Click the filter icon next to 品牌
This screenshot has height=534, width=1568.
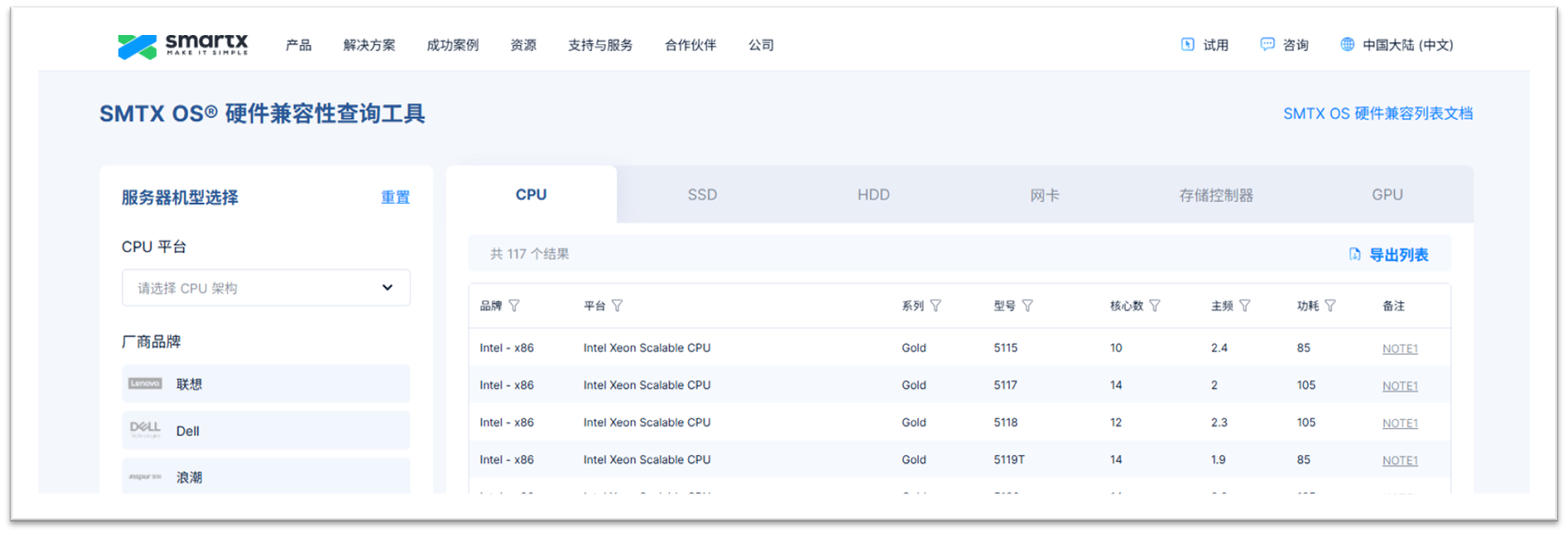click(x=514, y=306)
